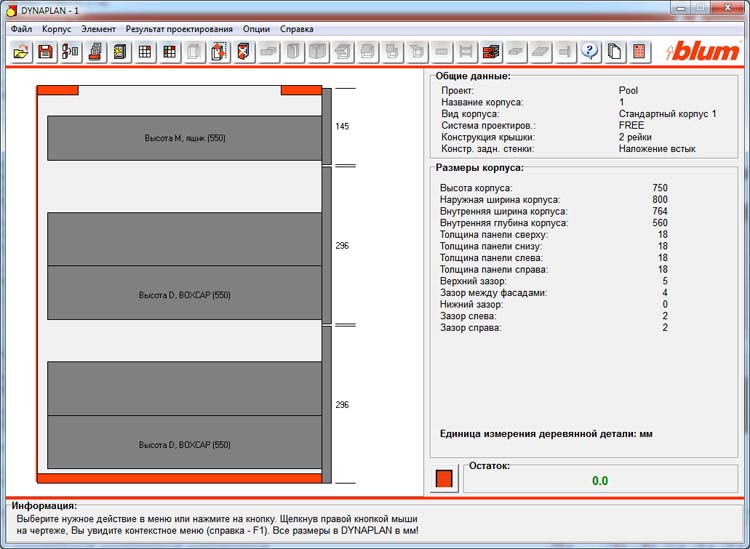Open the Файл menu
Viewport: 750px width, 549px height.
pyautogui.click(x=21, y=29)
